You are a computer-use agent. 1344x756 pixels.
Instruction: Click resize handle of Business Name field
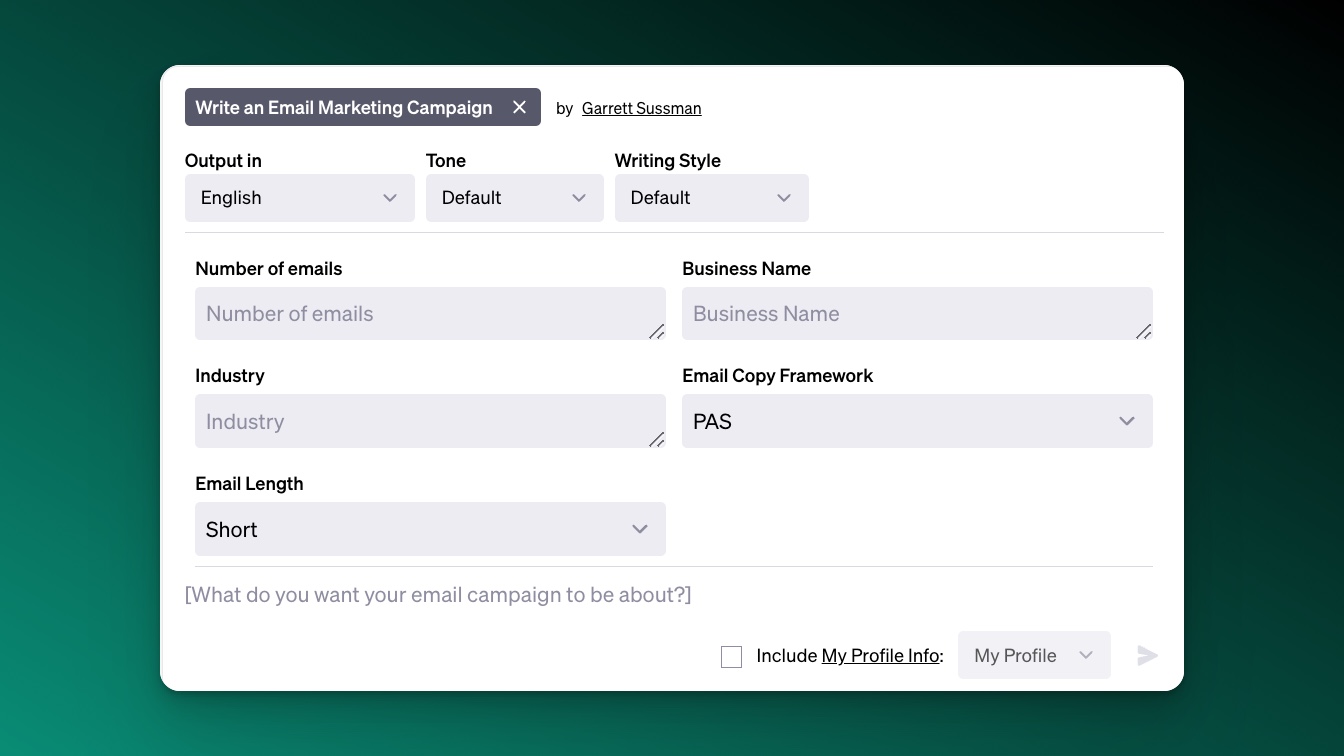(x=1143, y=331)
